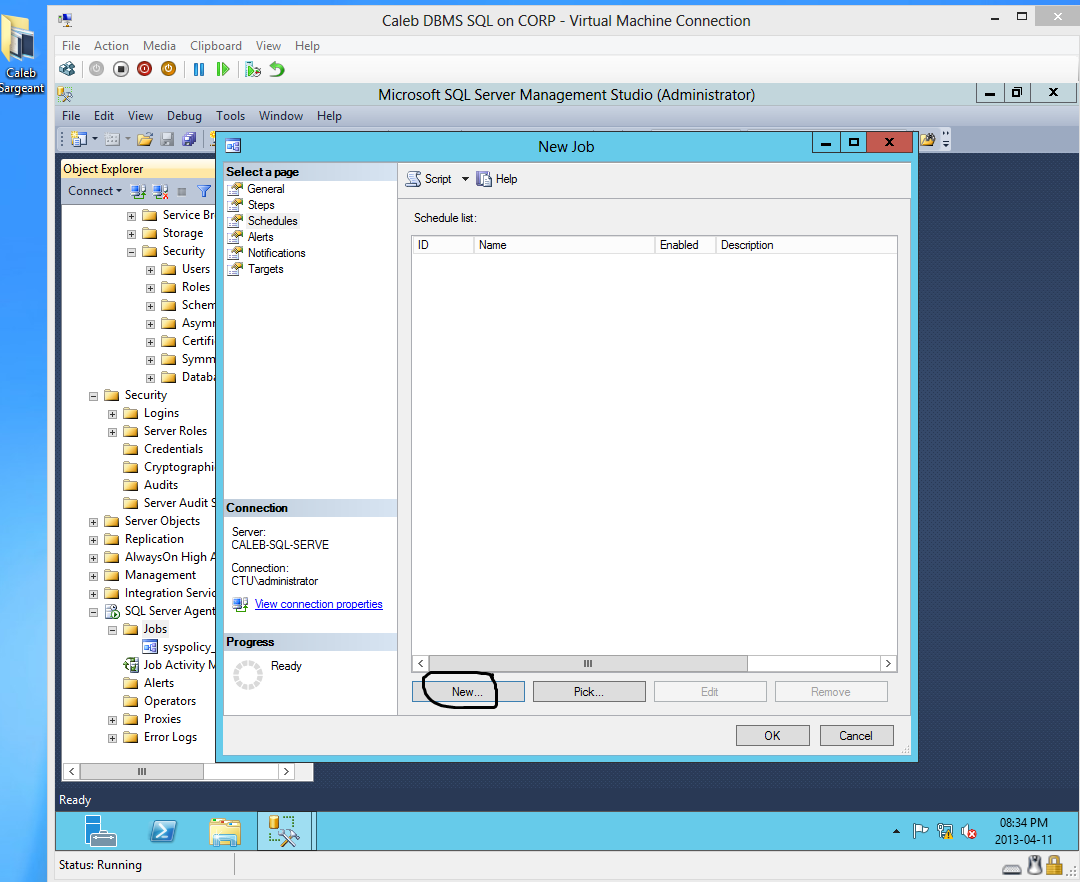Show hidden tray icons arrow
Viewport: 1080px width, 882px height.
tap(896, 832)
